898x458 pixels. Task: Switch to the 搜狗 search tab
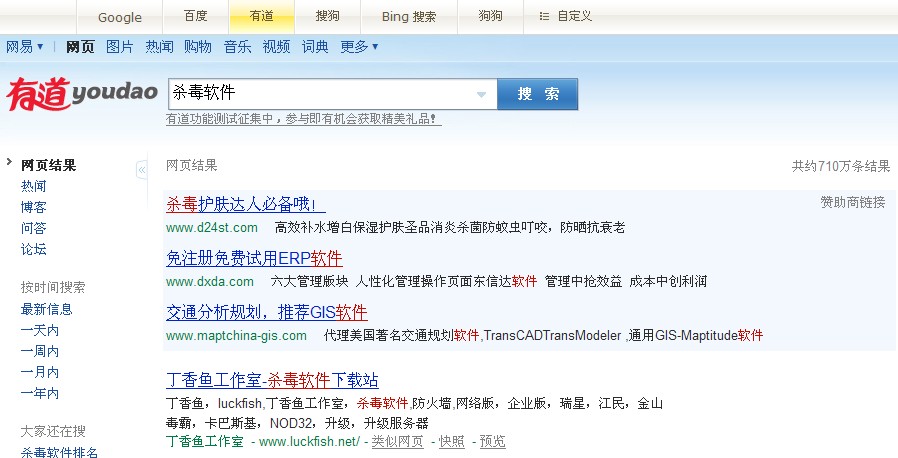tap(327, 17)
